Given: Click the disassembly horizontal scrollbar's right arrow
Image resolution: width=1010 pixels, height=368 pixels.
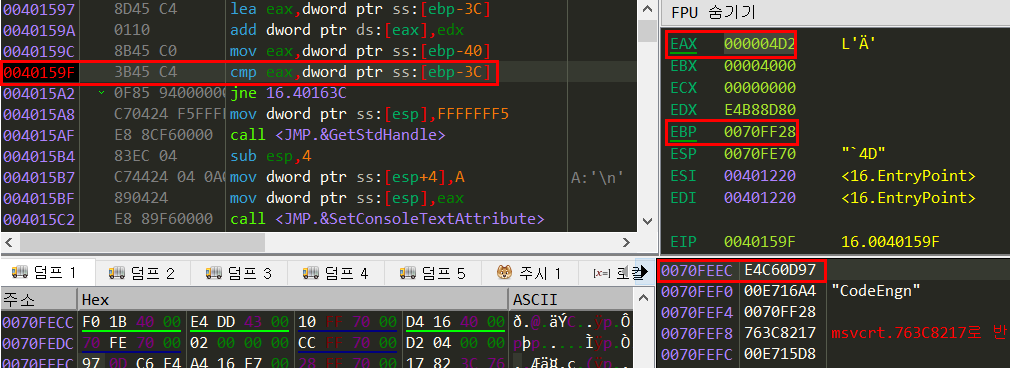Looking at the screenshot, I should tap(625, 242).
